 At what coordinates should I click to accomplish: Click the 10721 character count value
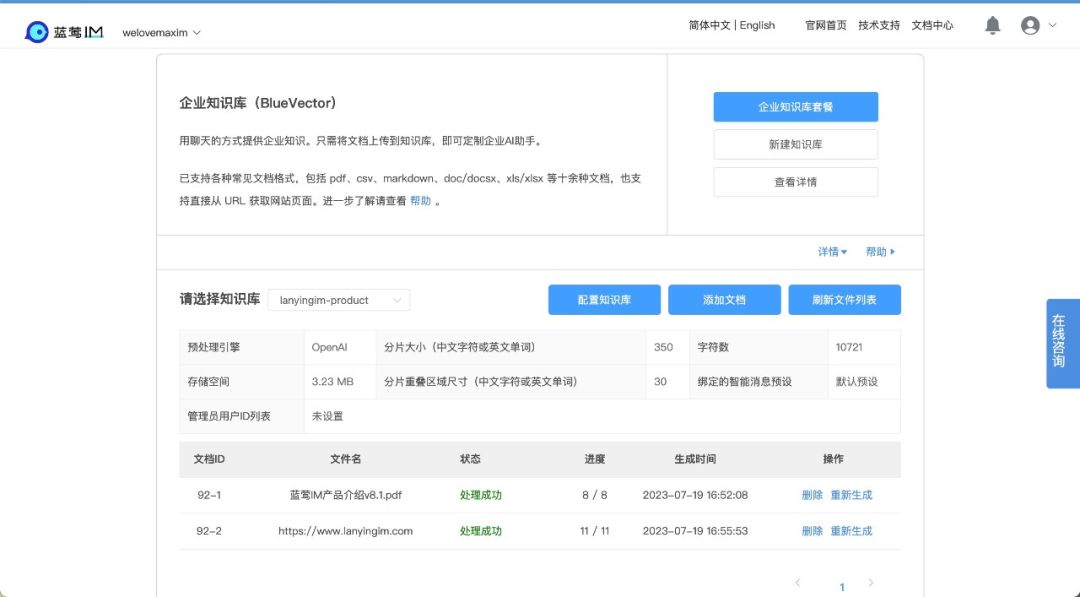849,347
